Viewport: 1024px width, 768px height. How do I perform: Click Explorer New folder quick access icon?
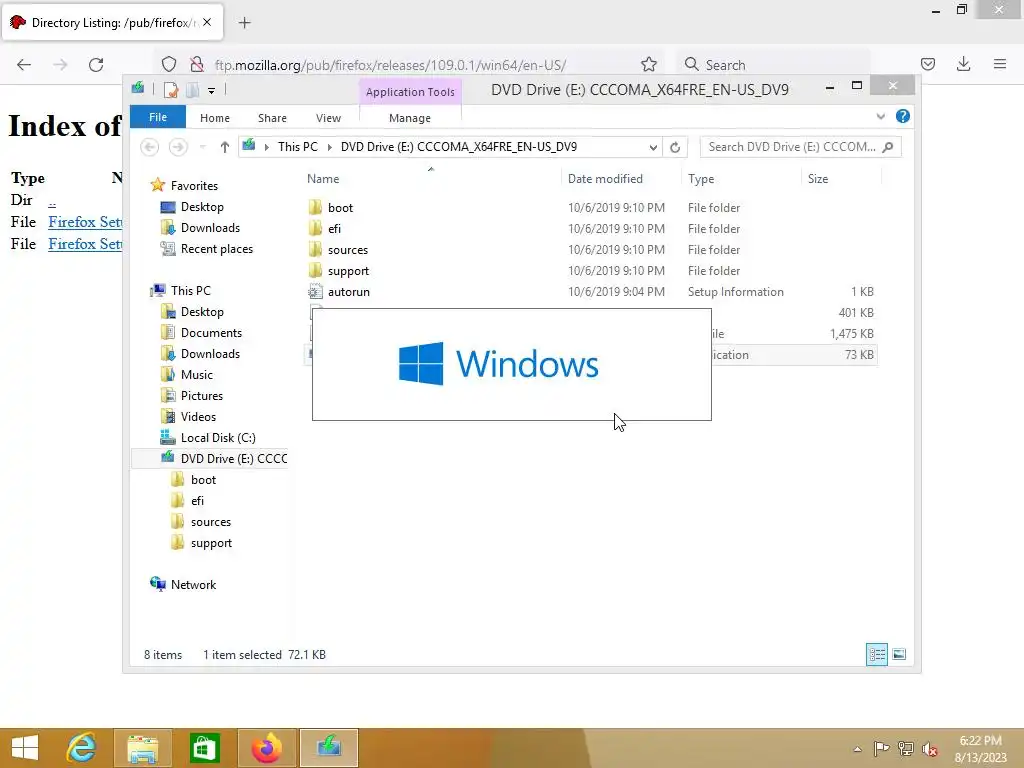pos(192,90)
